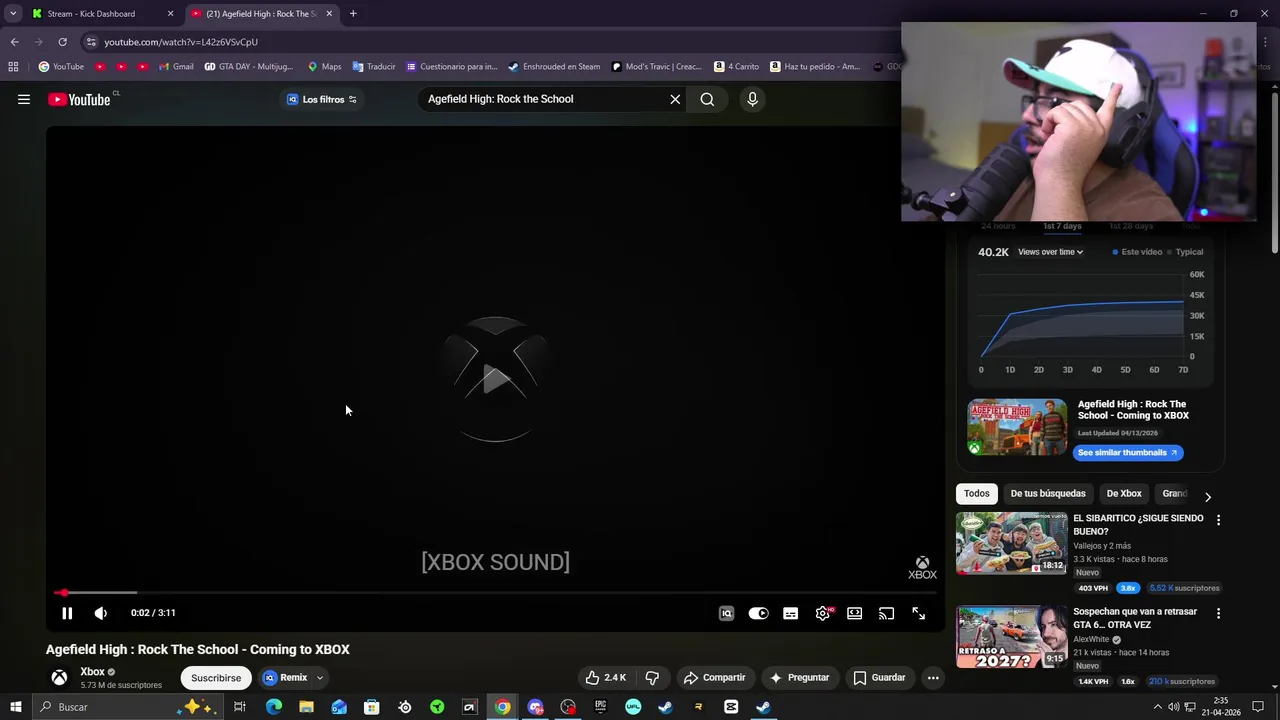Open the Xbox channel name link
Image resolution: width=1280 pixels, height=720 pixels.
point(92,672)
